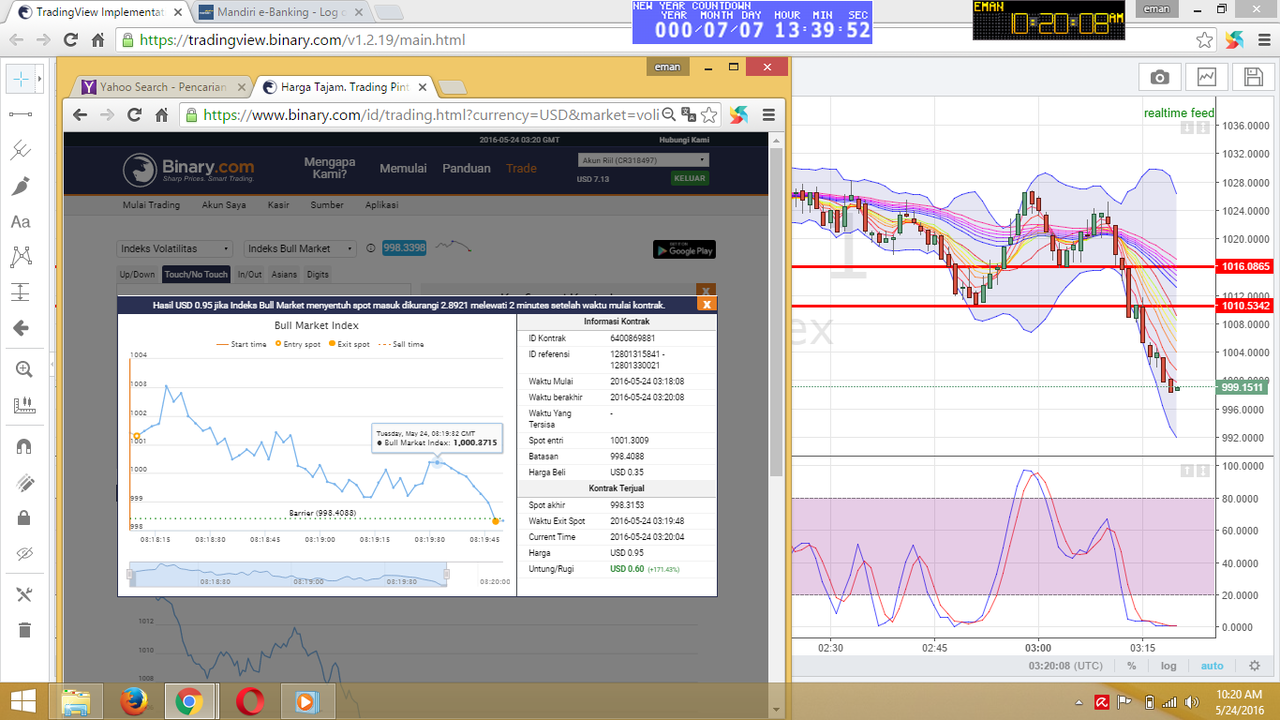This screenshot has width=1280, height=720.
Task: Go to the Trade menu item
Action: (x=521, y=168)
